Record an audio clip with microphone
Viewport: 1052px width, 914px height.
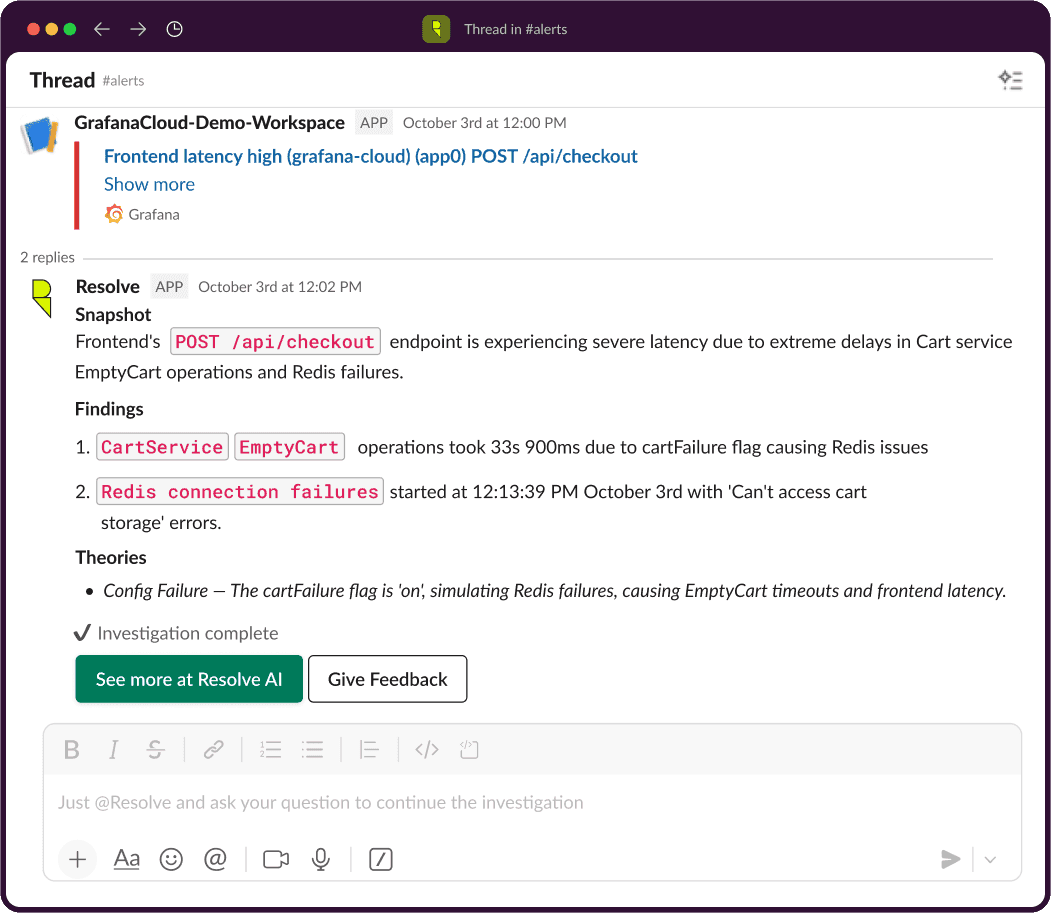coord(321,859)
